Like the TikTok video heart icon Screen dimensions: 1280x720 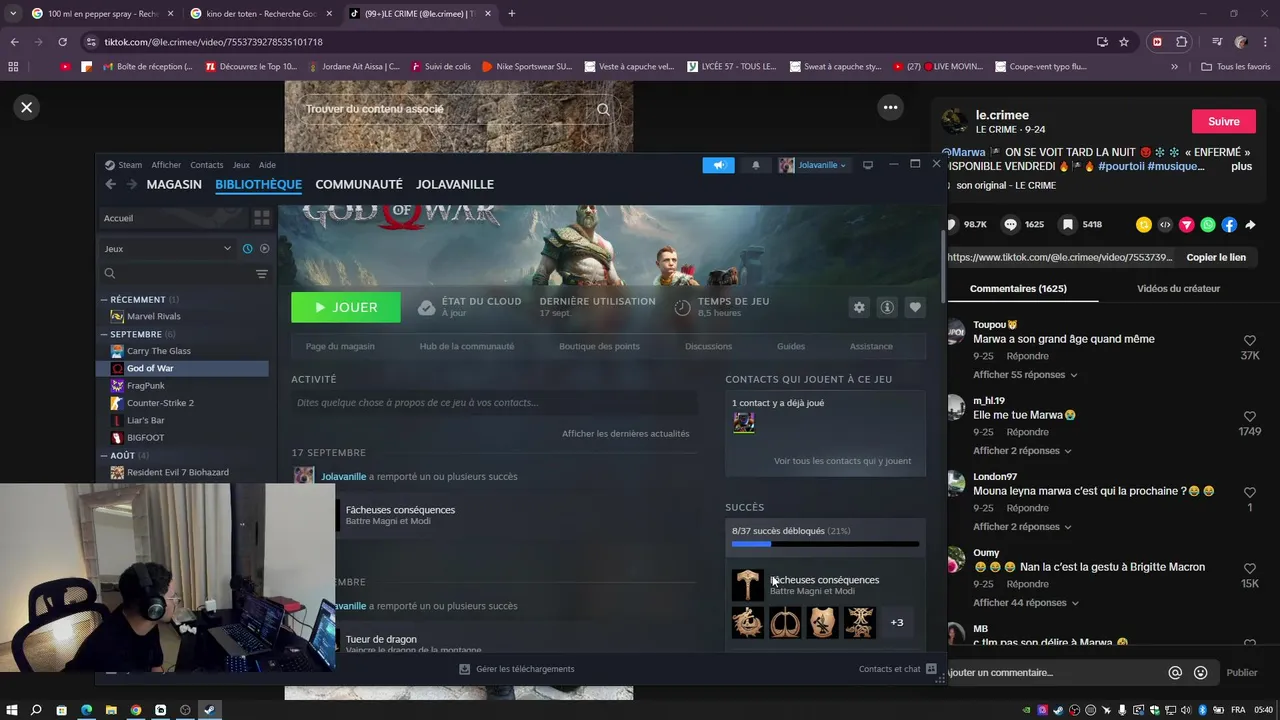pos(952,225)
